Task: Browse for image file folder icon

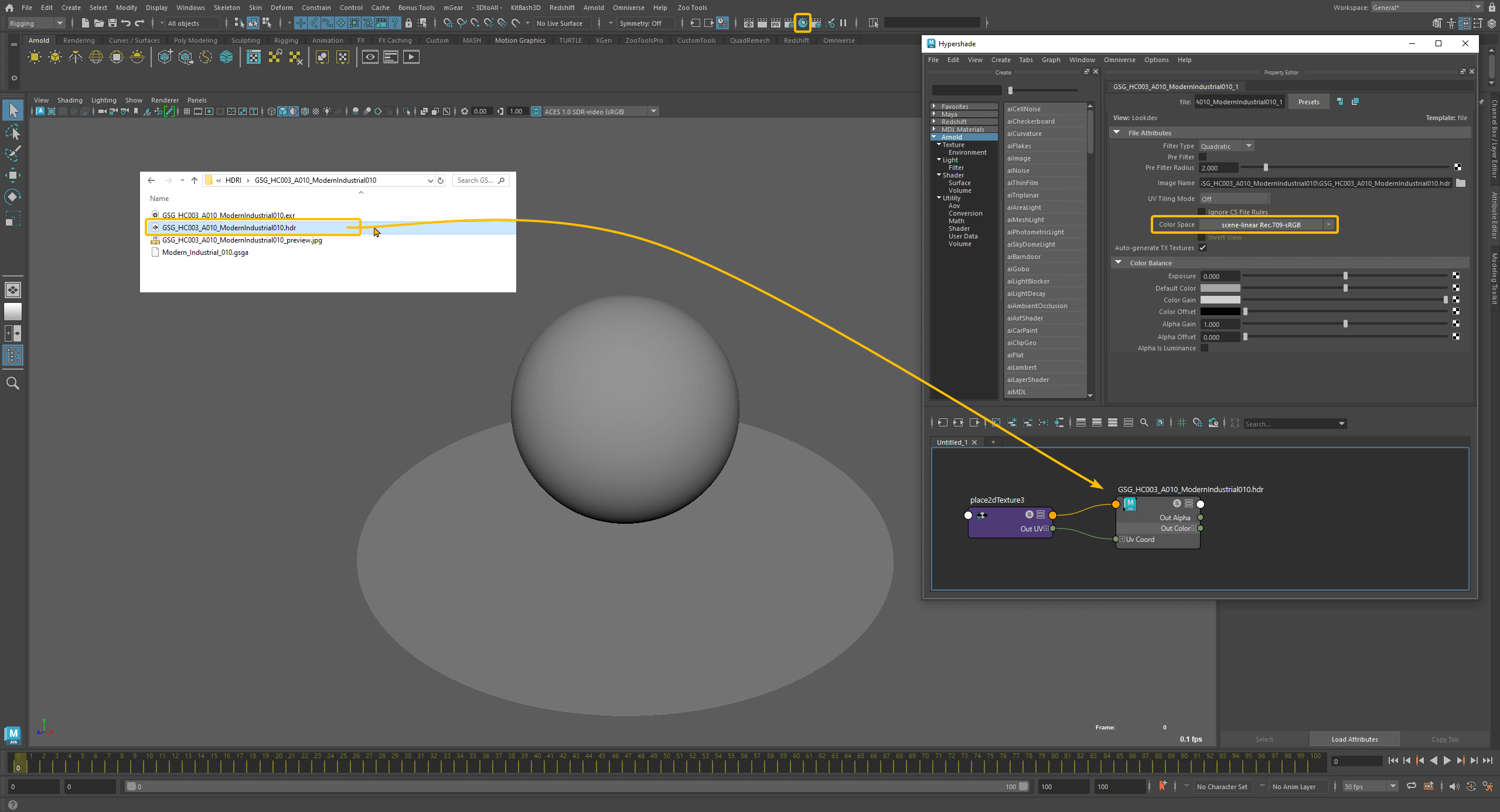Action: [1461, 183]
